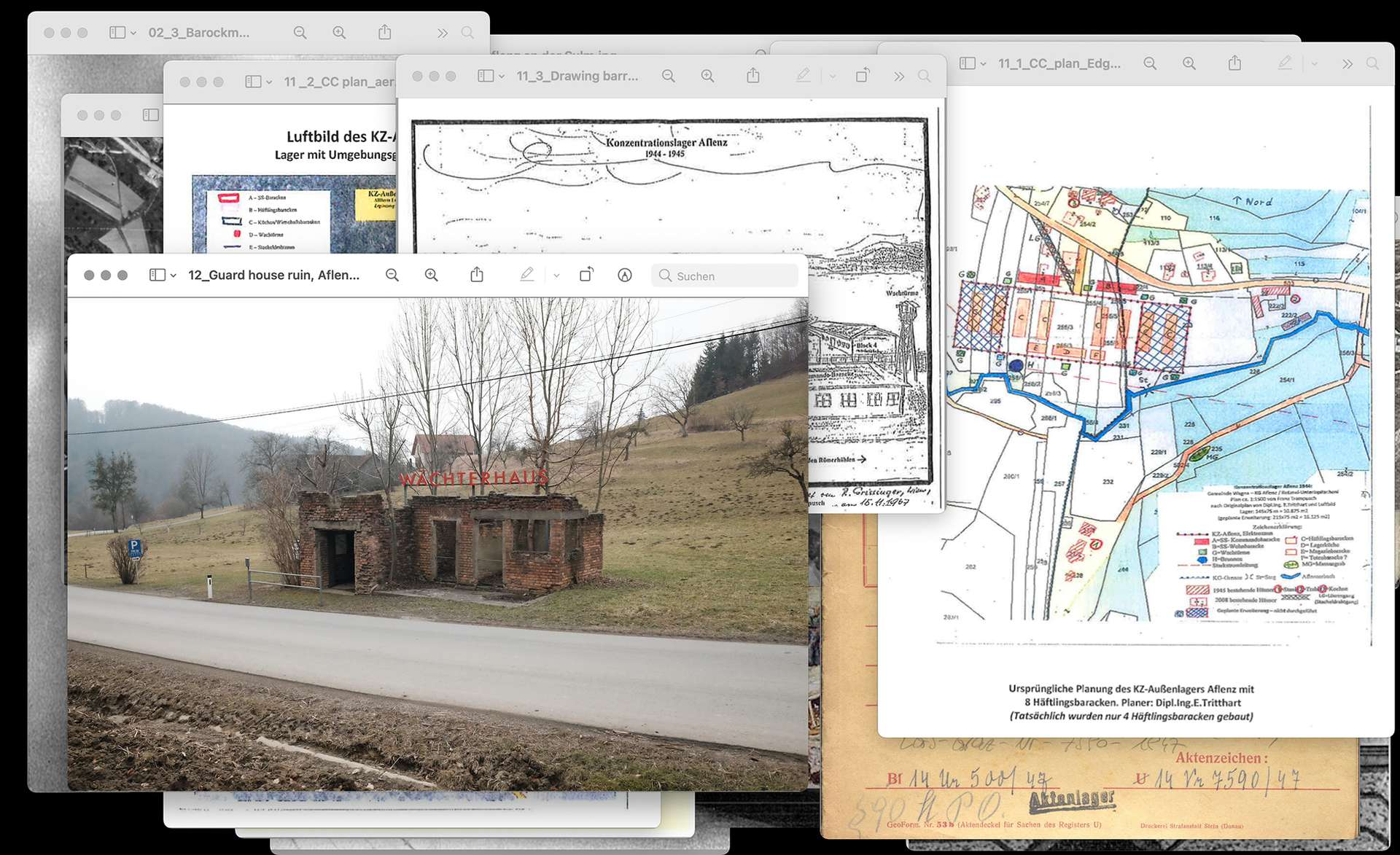Expand the markup options chevron in the Guard house window
This screenshot has width=1400, height=855.
556,276
